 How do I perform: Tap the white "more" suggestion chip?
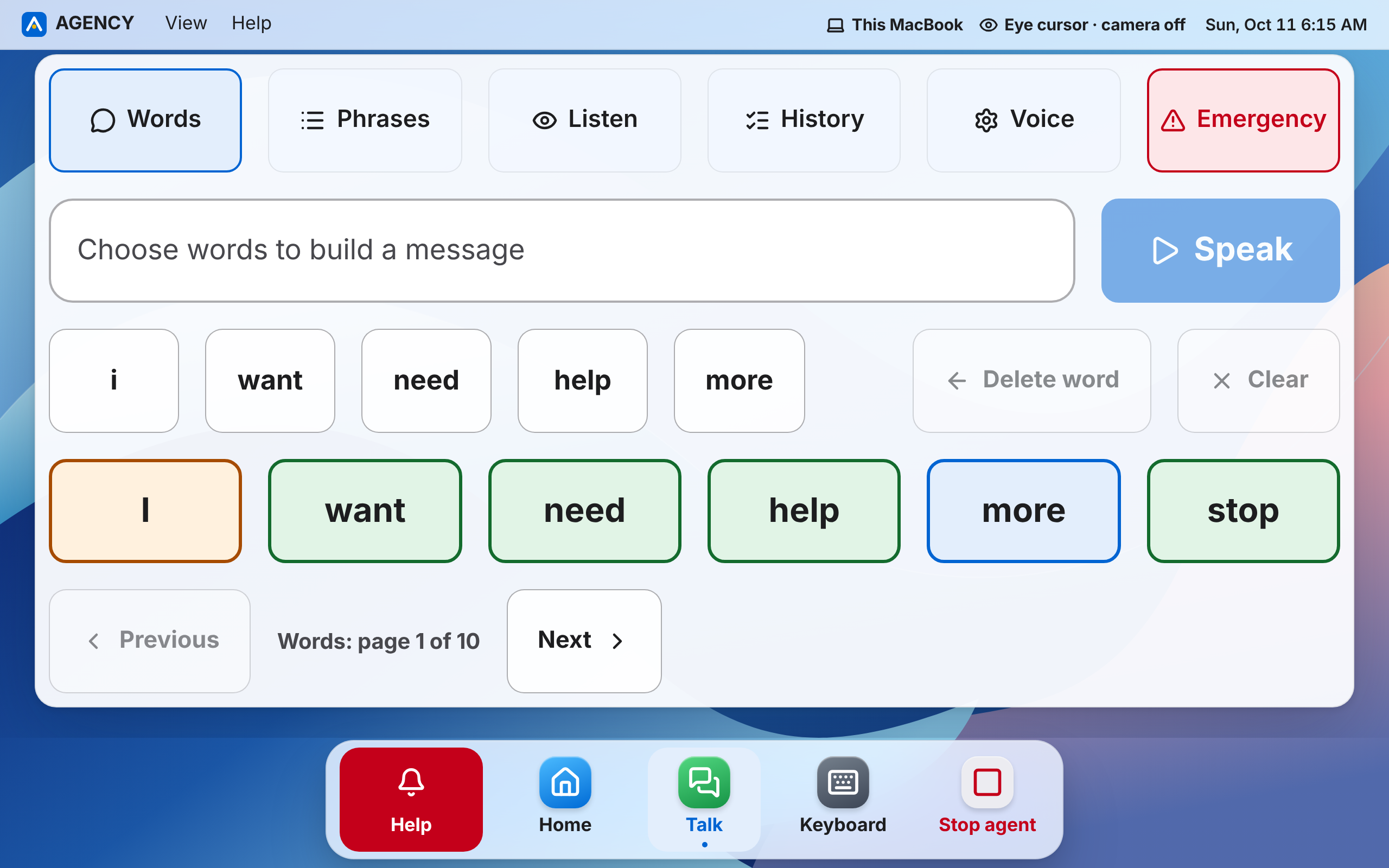pyautogui.click(x=738, y=380)
